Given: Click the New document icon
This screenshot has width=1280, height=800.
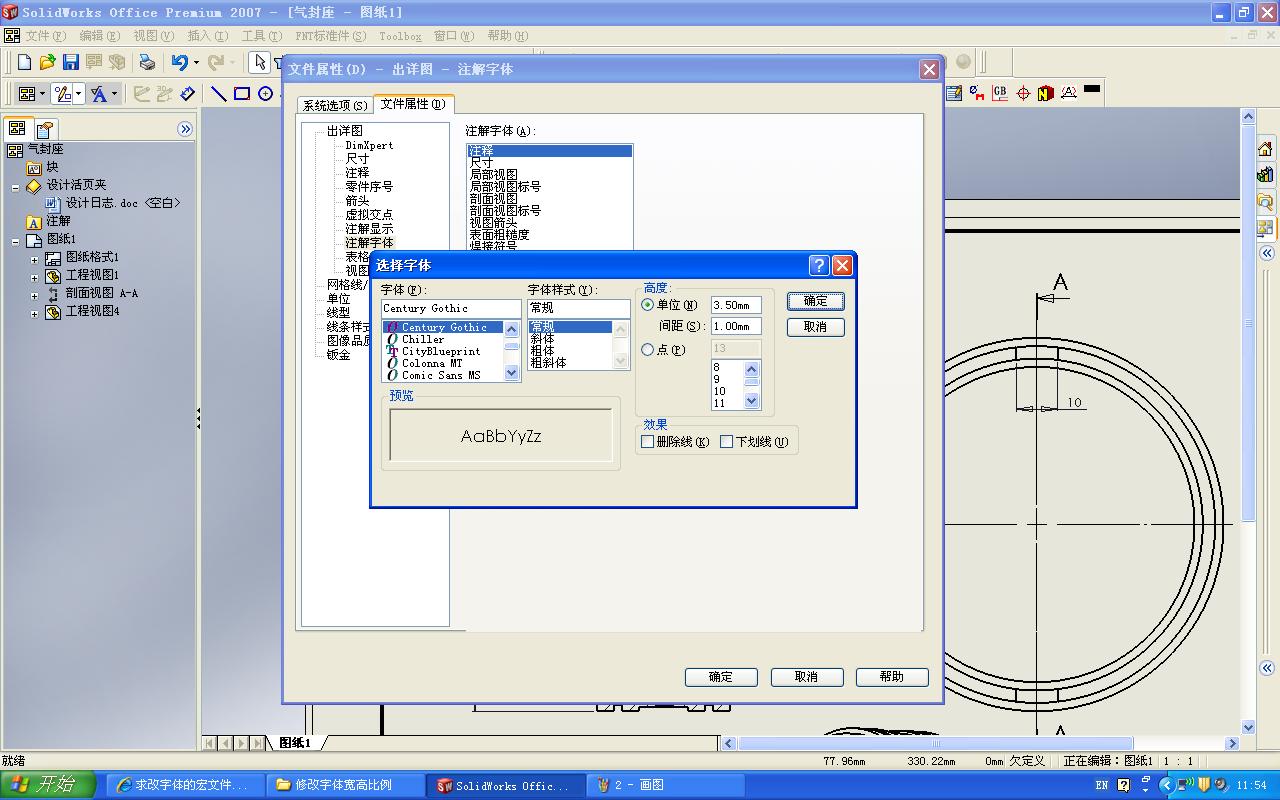Looking at the screenshot, I should pyautogui.click(x=25, y=63).
